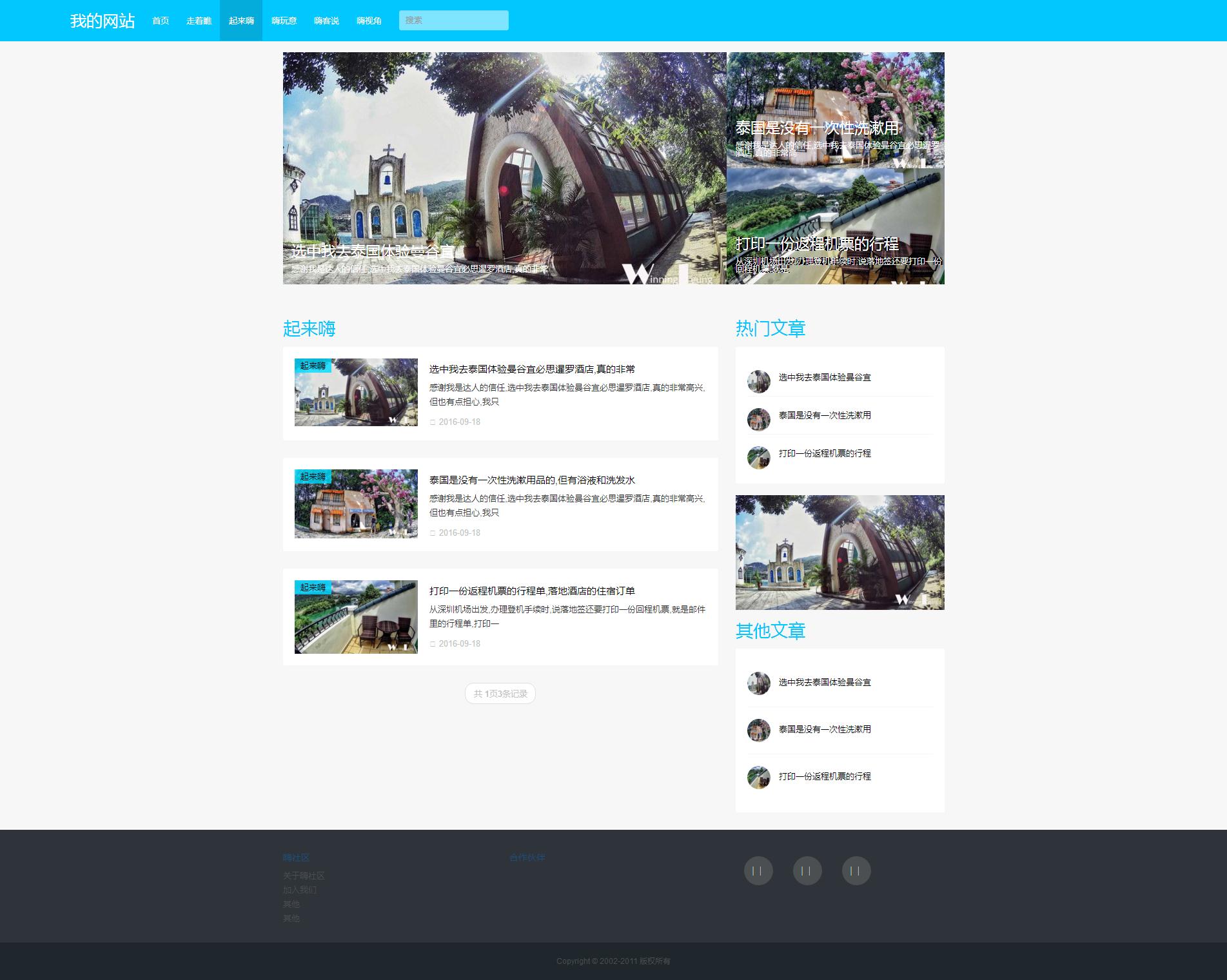Select 嗨玩意 in the top navigation
This screenshot has width=1227, height=980.
[284, 21]
